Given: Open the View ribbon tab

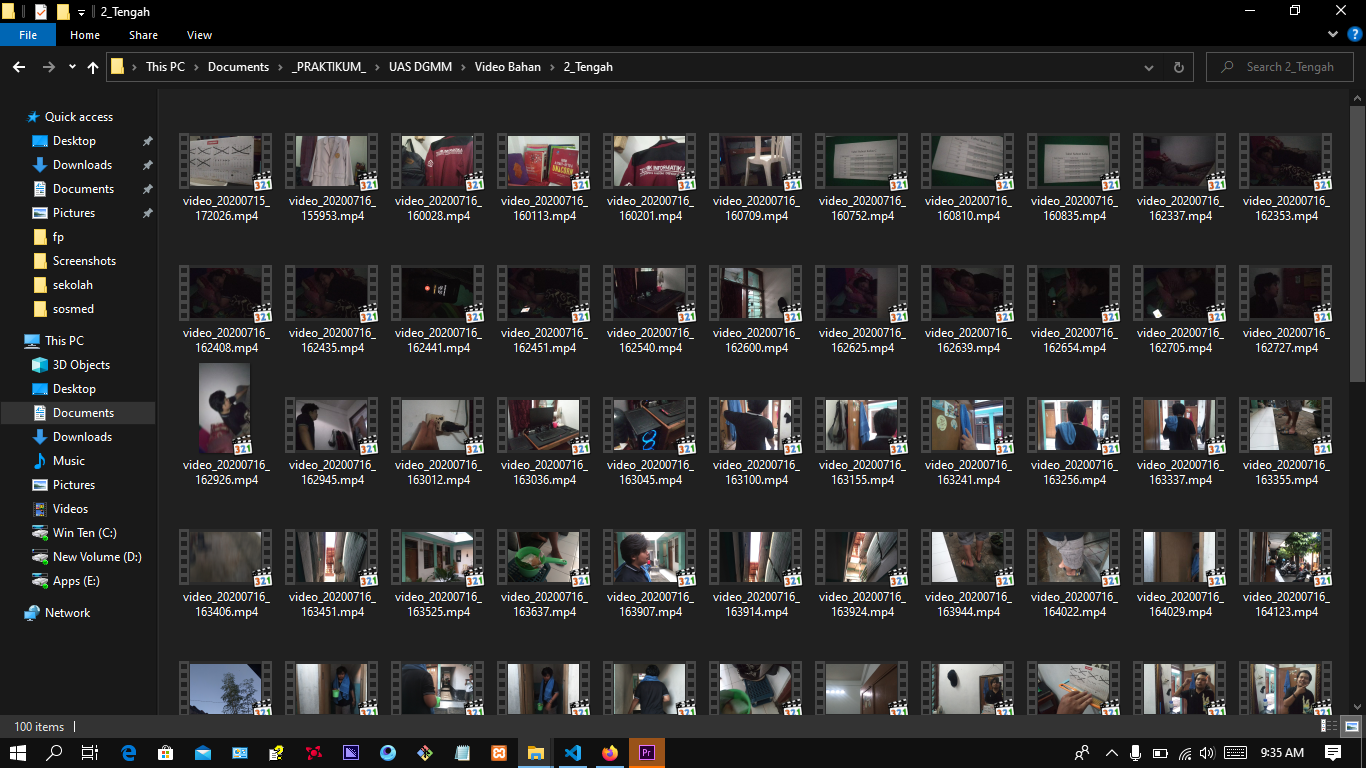Looking at the screenshot, I should point(199,35).
